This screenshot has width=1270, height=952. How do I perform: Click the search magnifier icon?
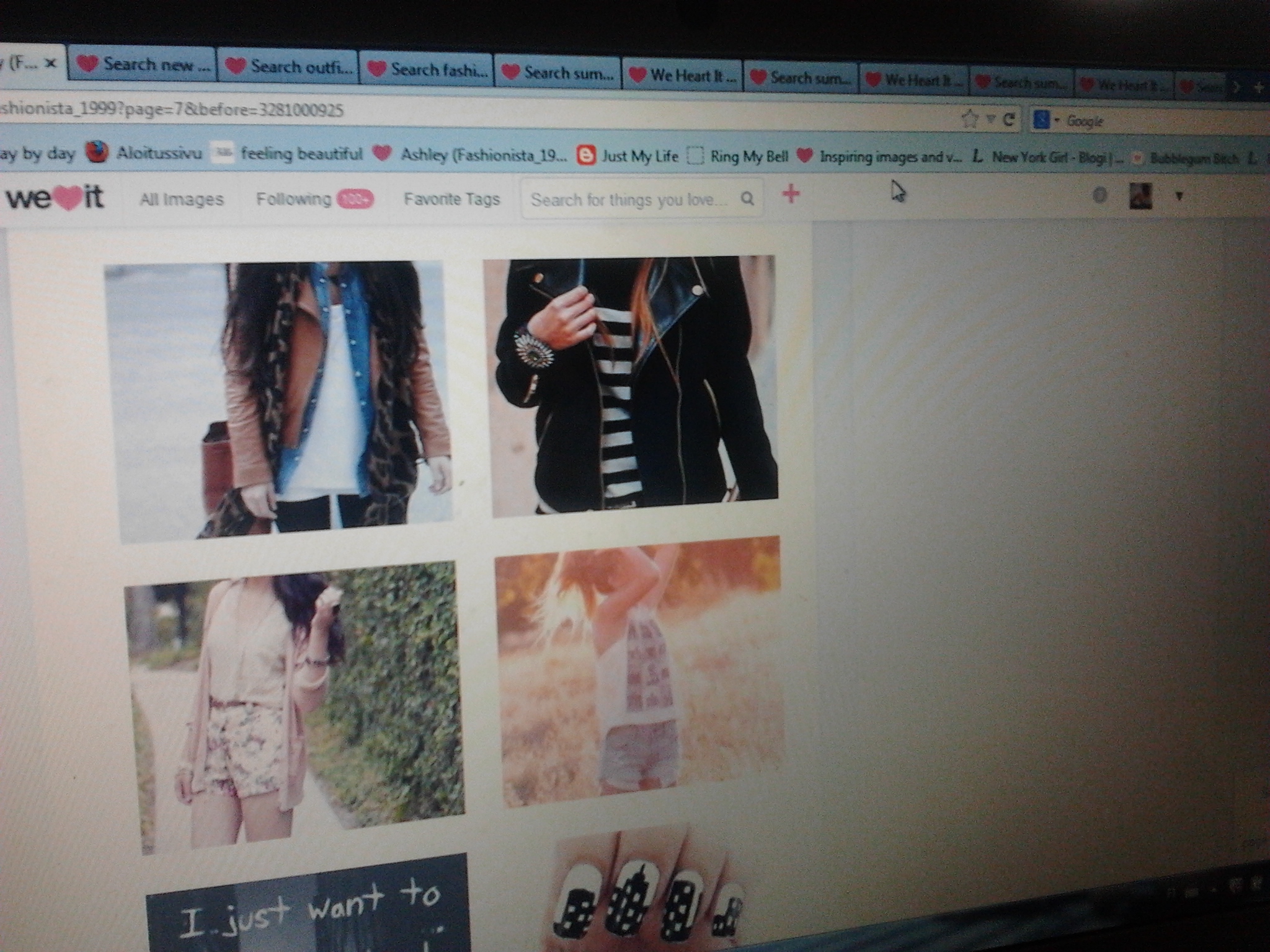(x=748, y=199)
